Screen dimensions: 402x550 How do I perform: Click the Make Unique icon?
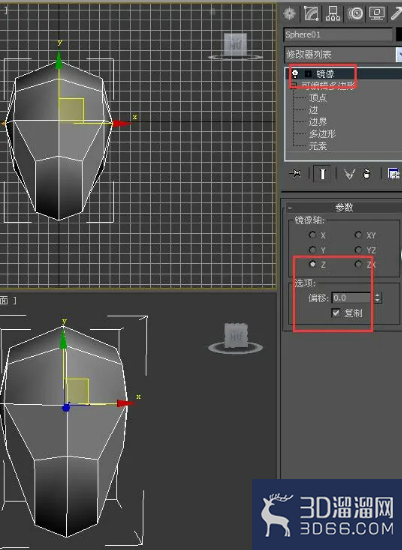(x=349, y=174)
